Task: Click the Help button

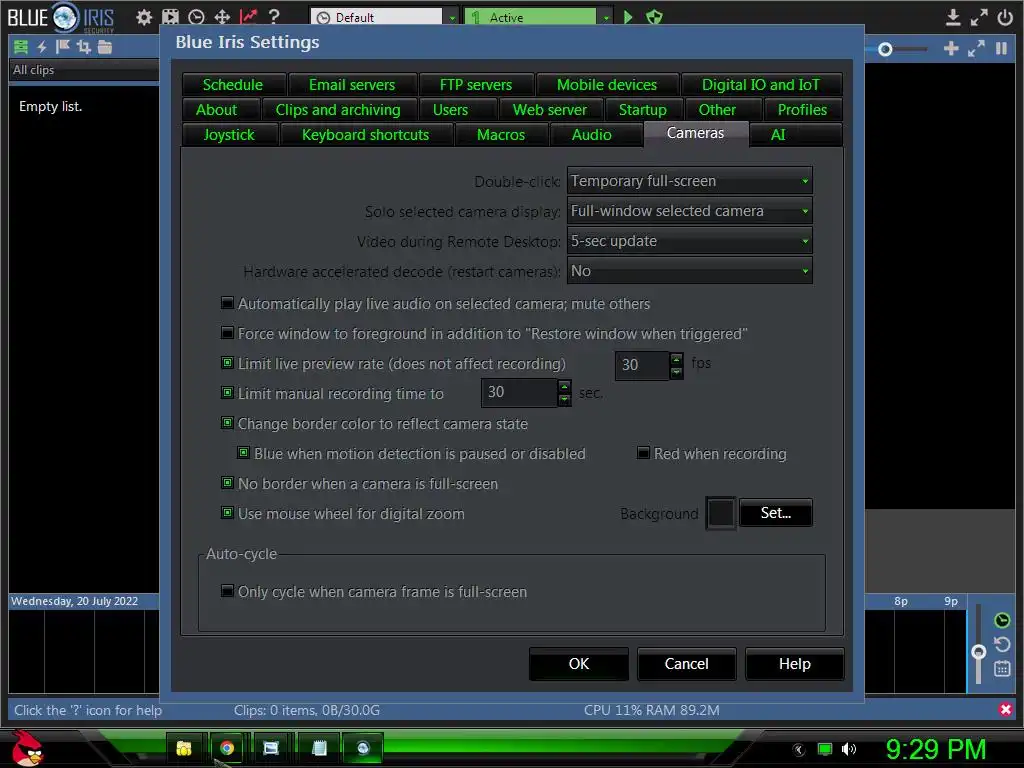Action: click(795, 664)
